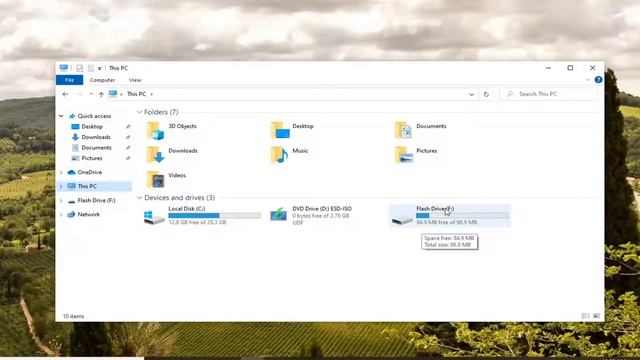Select Network in navigation pane
The width and height of the screenshot is (640, 360).
[x=89, y=214]
